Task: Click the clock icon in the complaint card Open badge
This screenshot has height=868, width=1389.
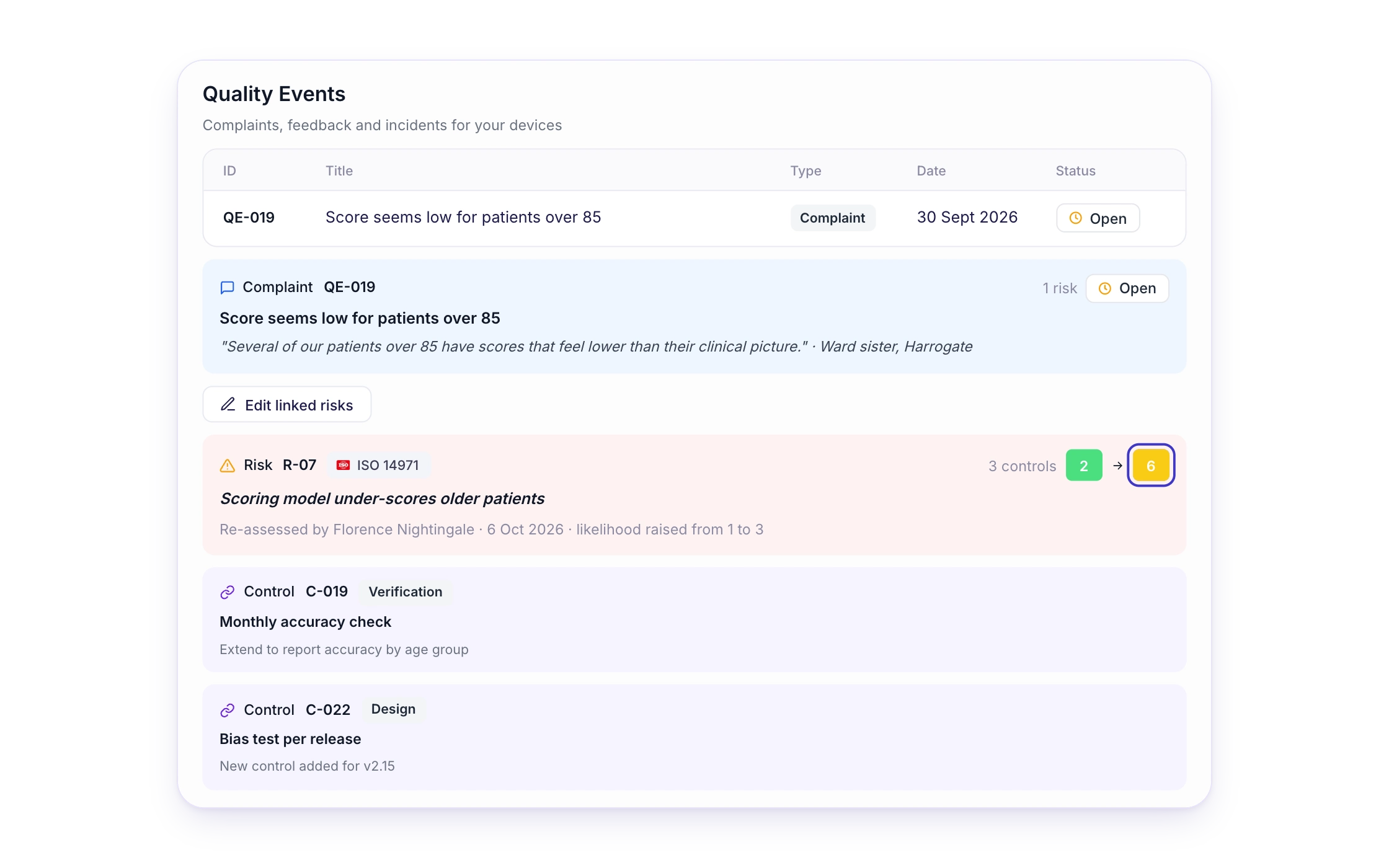Action: [1105, 288]
